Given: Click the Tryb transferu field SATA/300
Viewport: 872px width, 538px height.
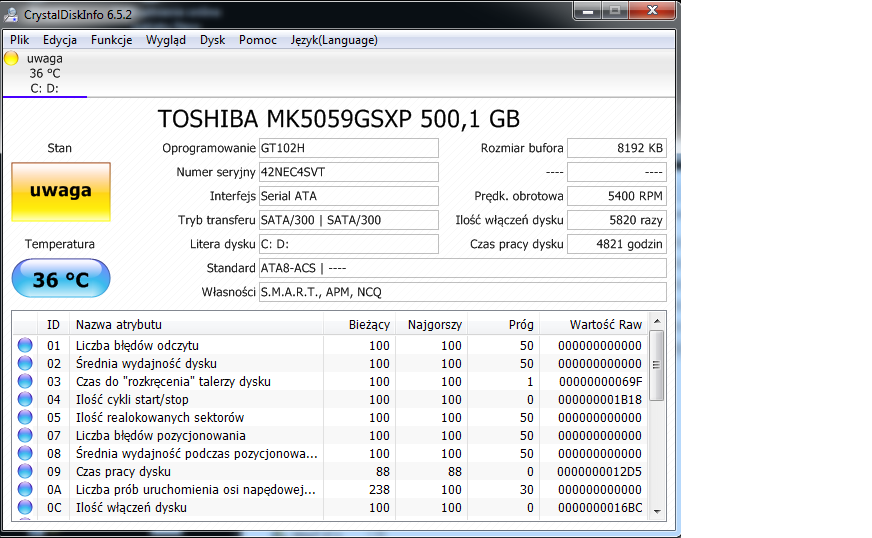Looking at the screenshot, I should (x=349, y=220).
